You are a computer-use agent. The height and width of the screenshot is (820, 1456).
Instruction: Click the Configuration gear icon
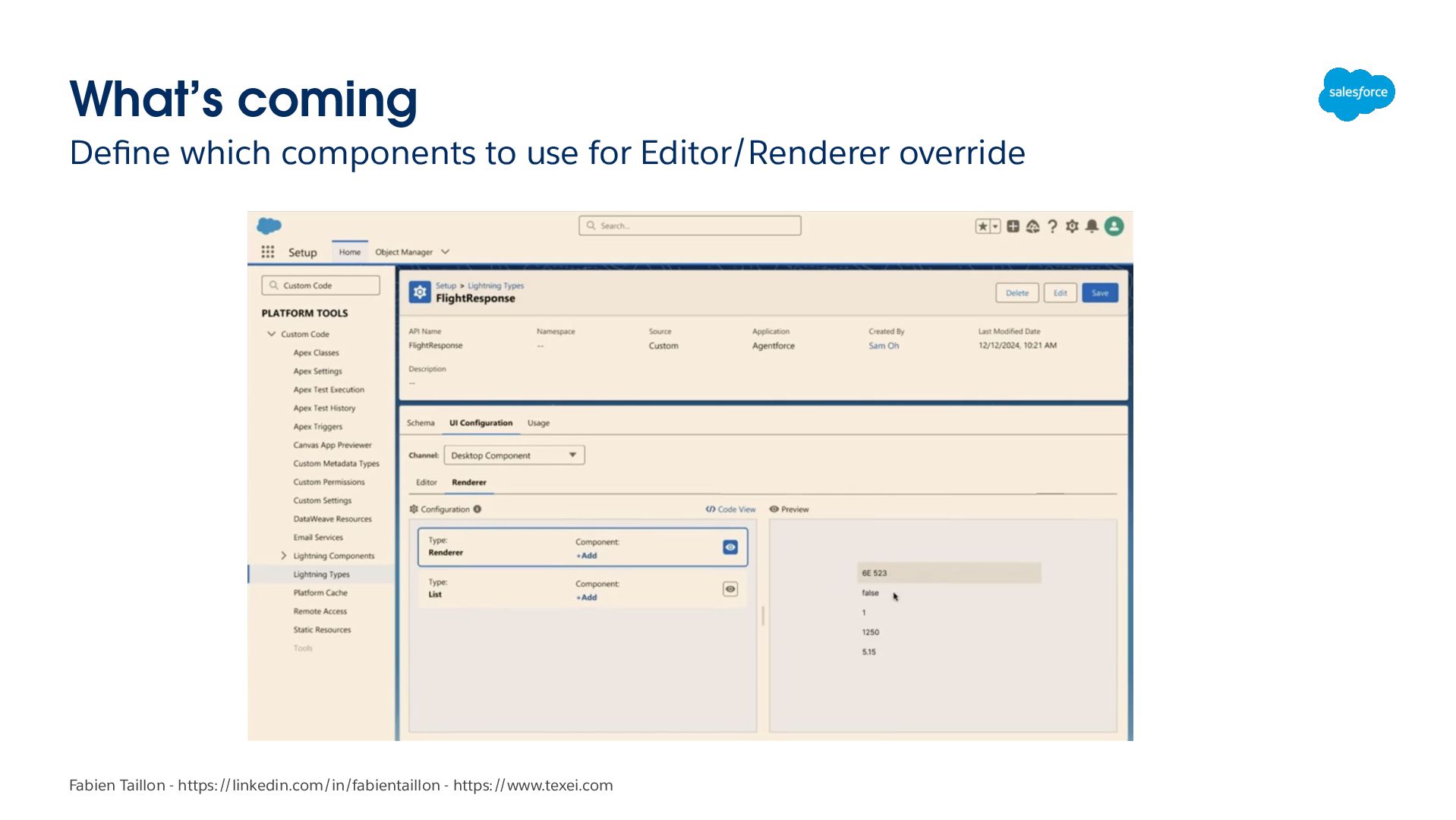[414, 509]
